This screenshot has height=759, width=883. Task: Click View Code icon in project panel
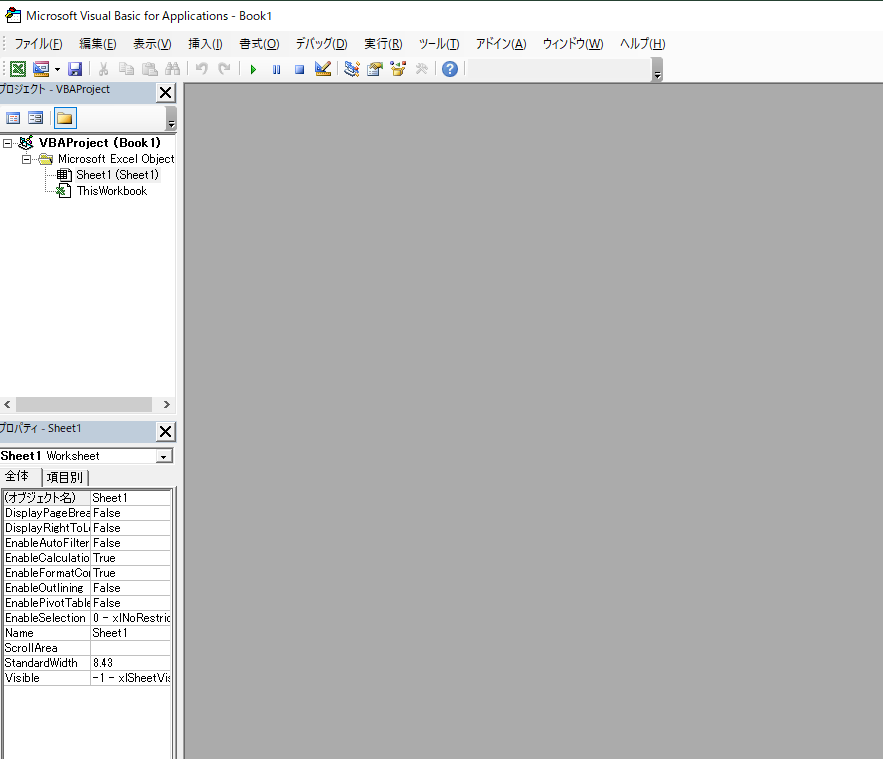point(13,118)
